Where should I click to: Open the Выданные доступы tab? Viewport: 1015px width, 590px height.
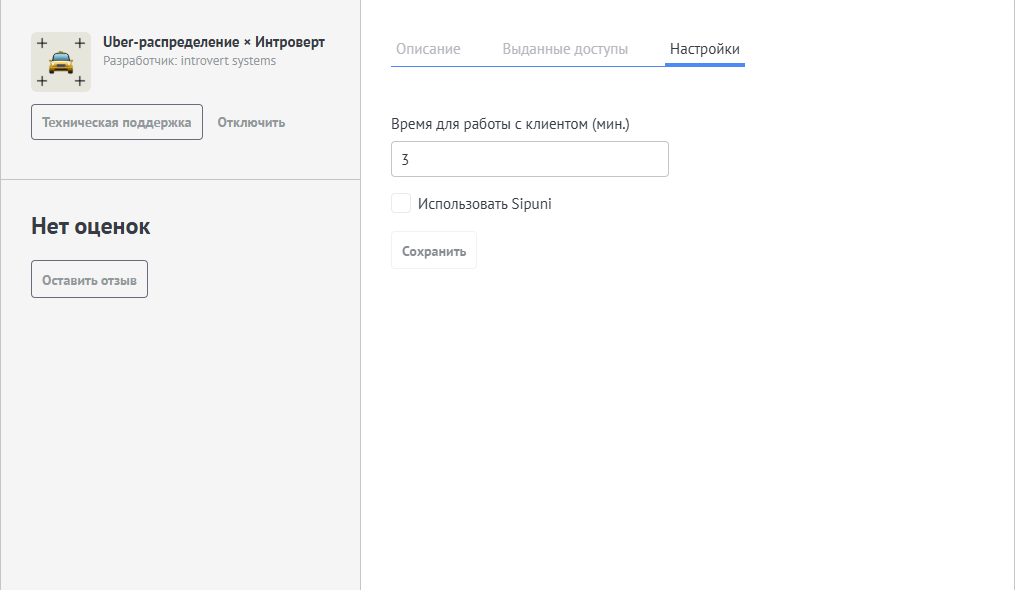click(x=565, y=49)
